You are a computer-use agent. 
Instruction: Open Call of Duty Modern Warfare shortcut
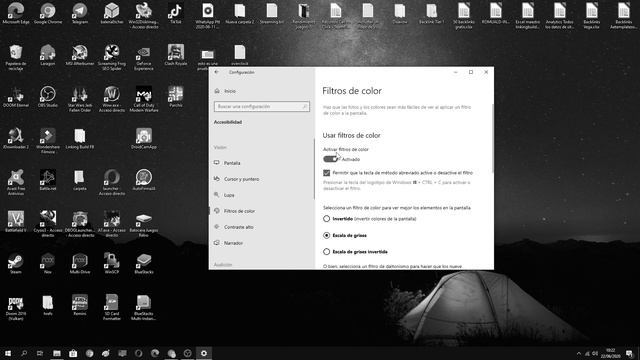click(x=144, y=99)
